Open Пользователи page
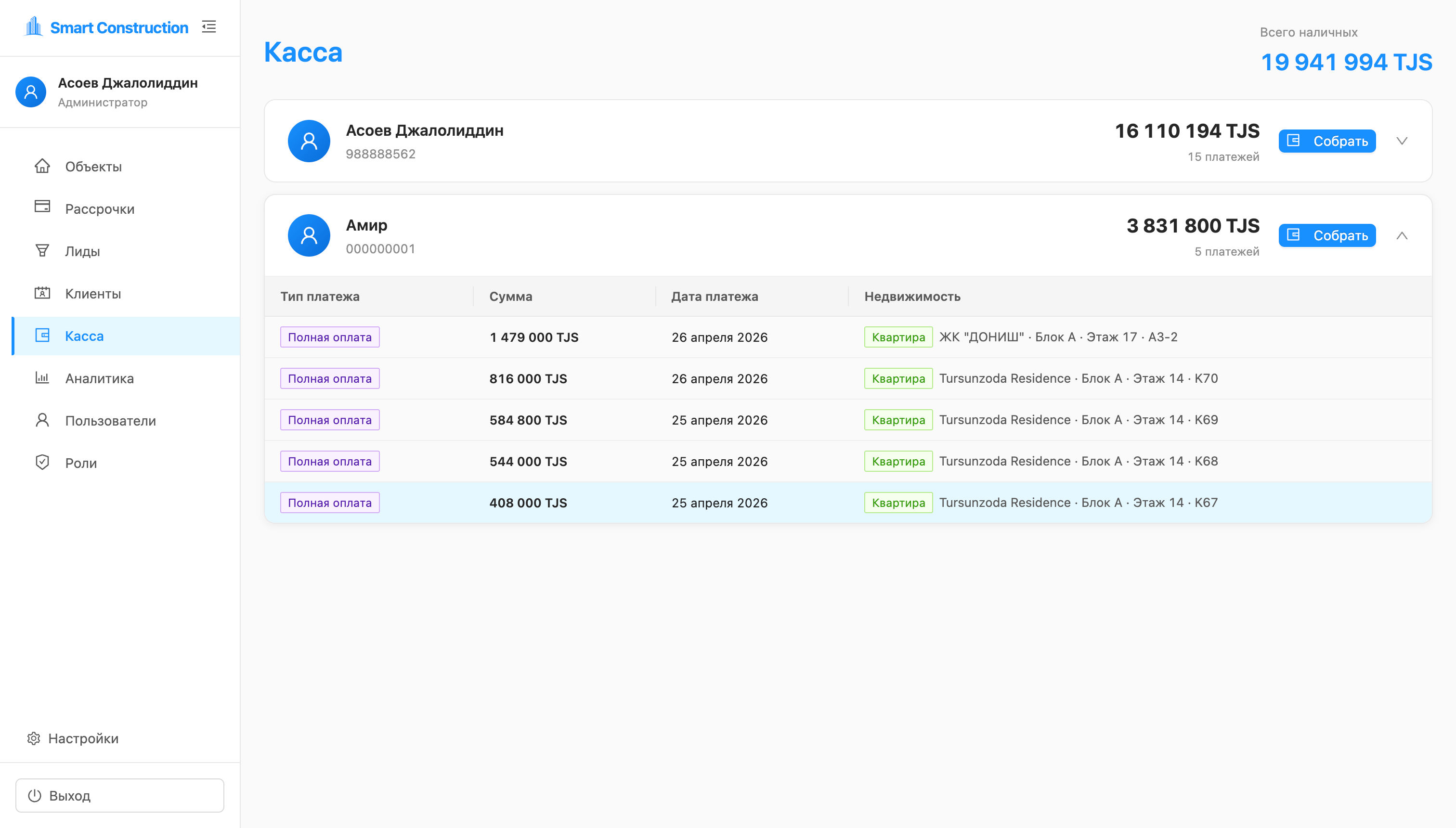Image resolution: width=1456 pixels, height=828 pixels. 126,420
